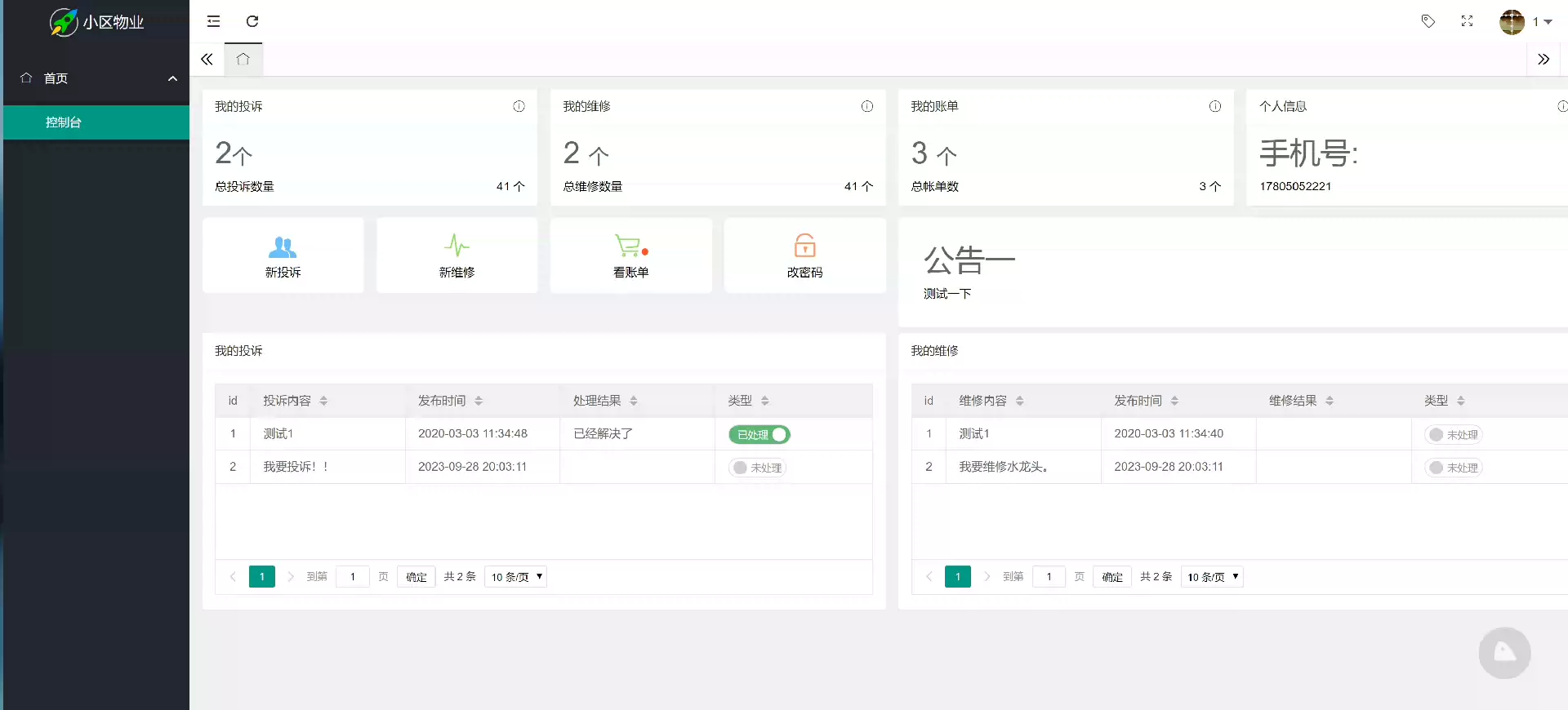
Task: Open the 新维修 shortcut card
Action: [457, 255]
